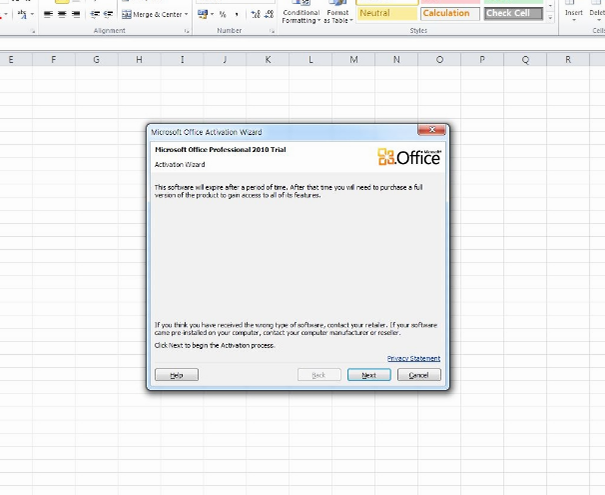Select column O header

click(x=439, y=60)
